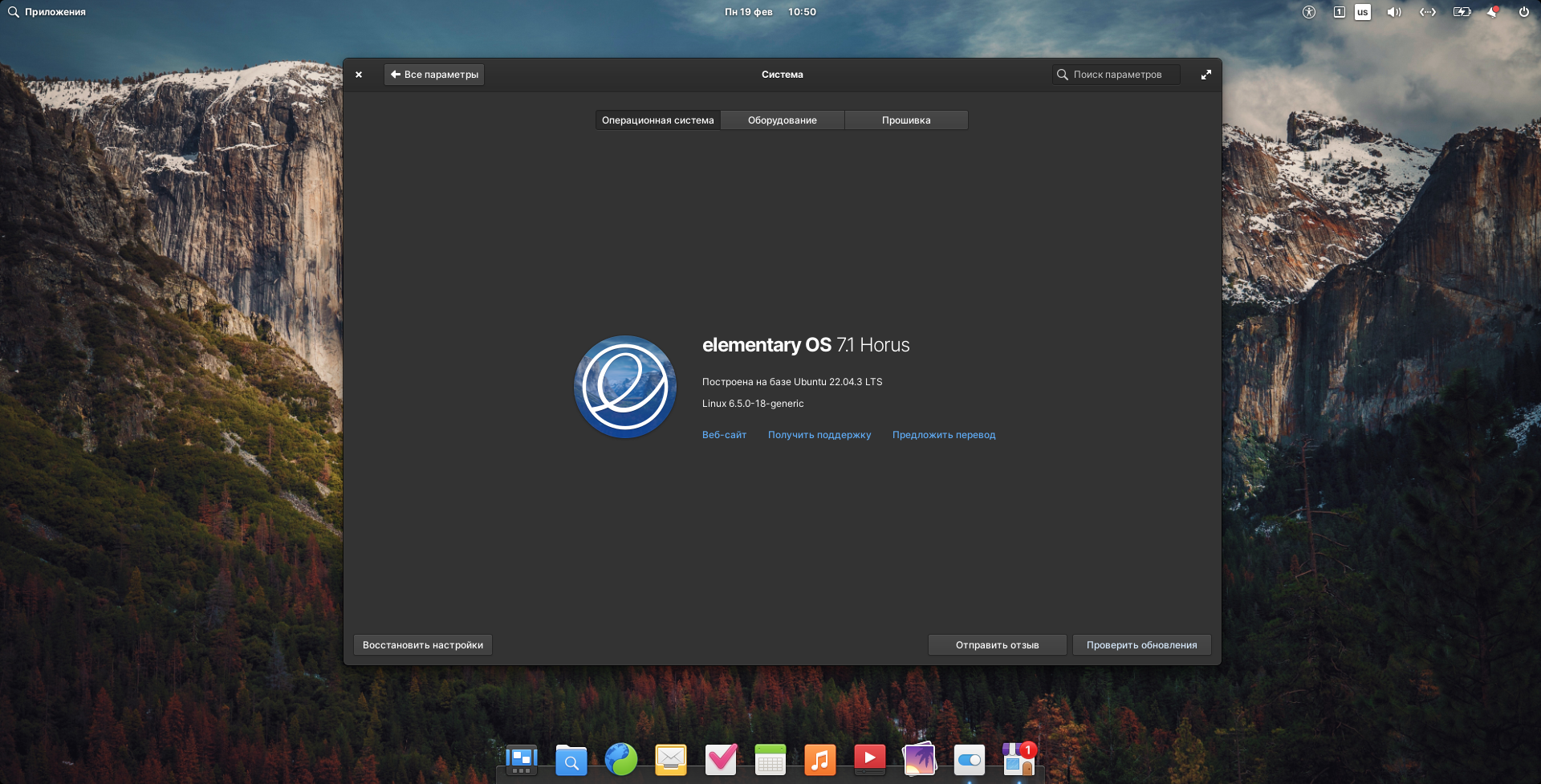
Task: Launch Music app from the dock
Action: click(820, 759)
